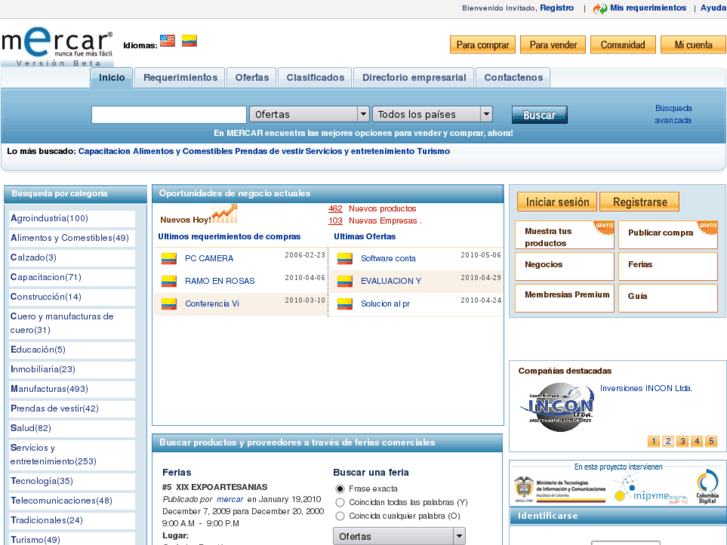Click the Nuevos Hoy growth chart icon
Viewport: 727px width, 545px height.
click(224, 214)
